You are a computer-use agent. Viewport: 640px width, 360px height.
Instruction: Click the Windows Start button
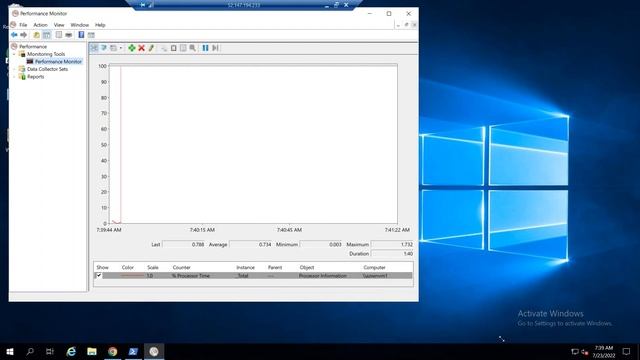tap(10, 351)
